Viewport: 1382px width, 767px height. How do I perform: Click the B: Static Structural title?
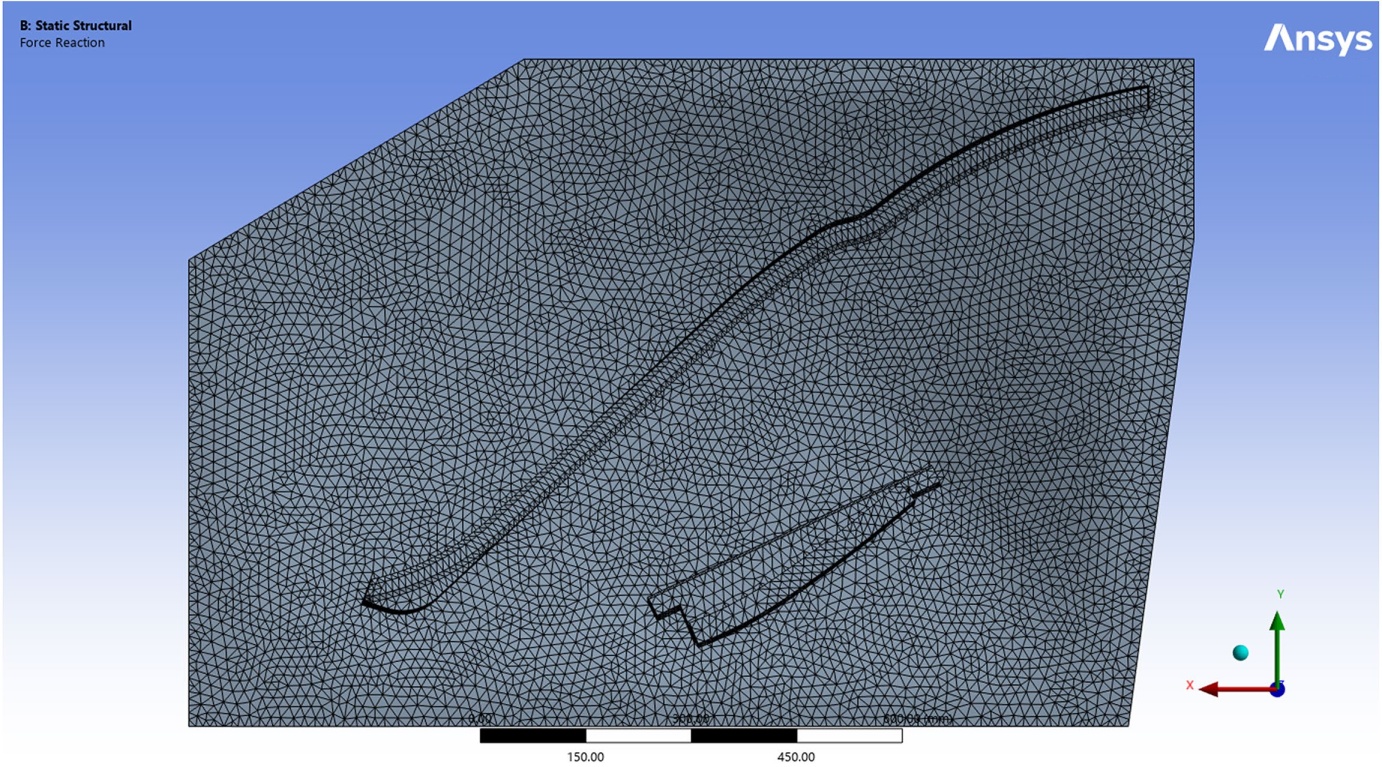point(75,26)
